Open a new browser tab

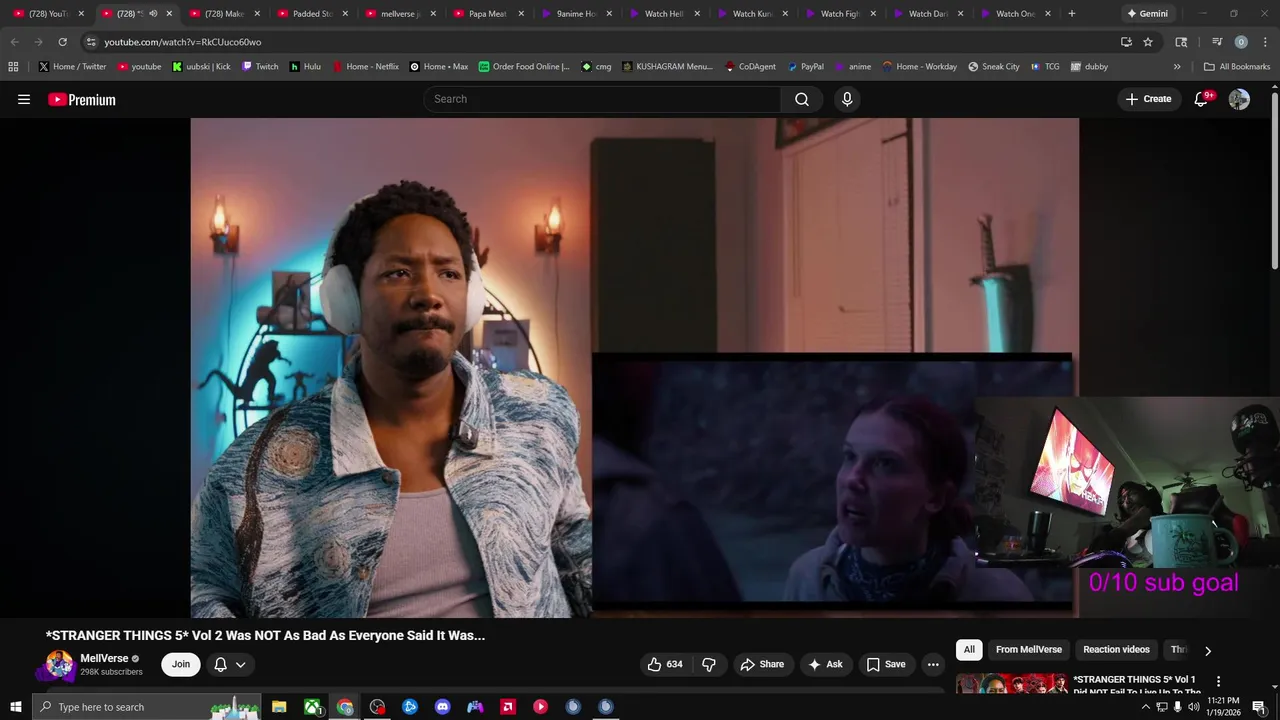click(1072, 14)
